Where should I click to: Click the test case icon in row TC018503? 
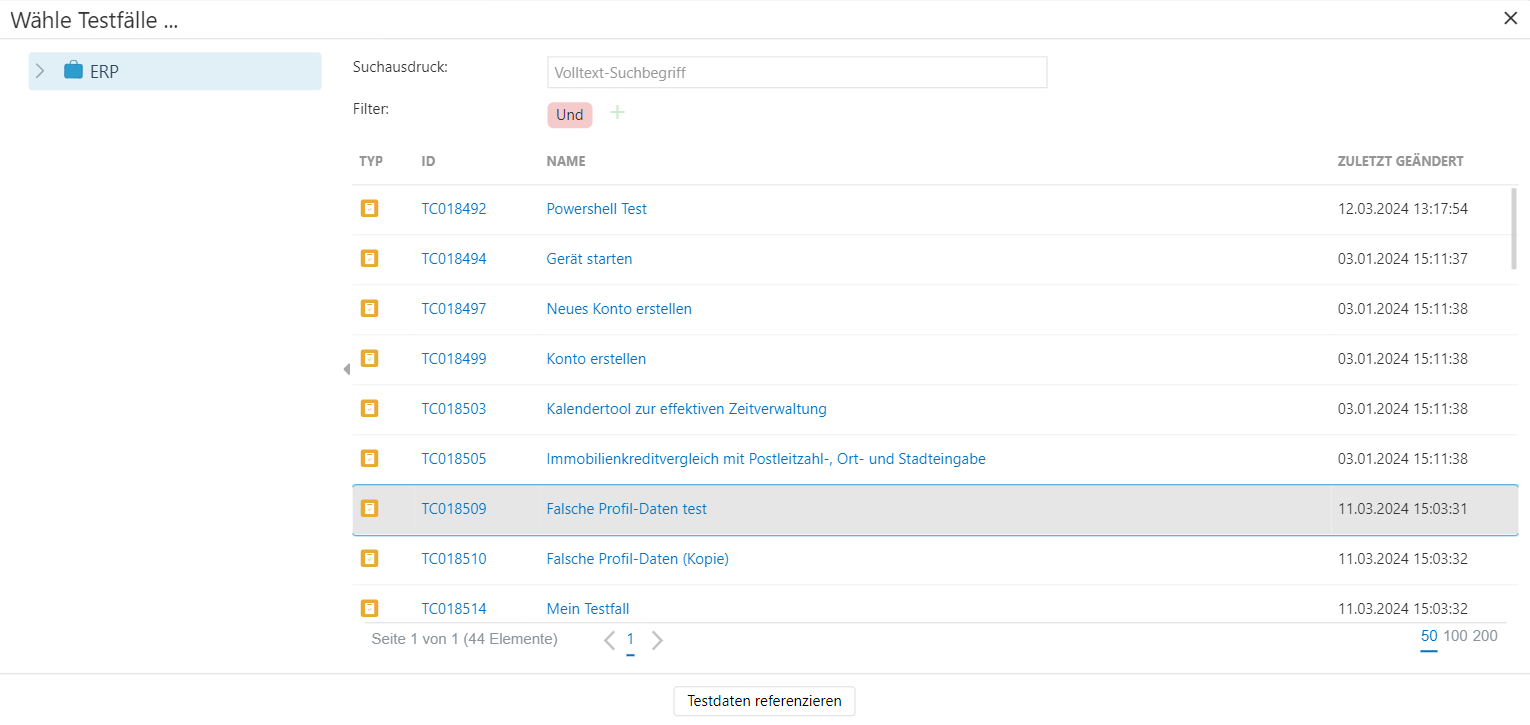369,409
